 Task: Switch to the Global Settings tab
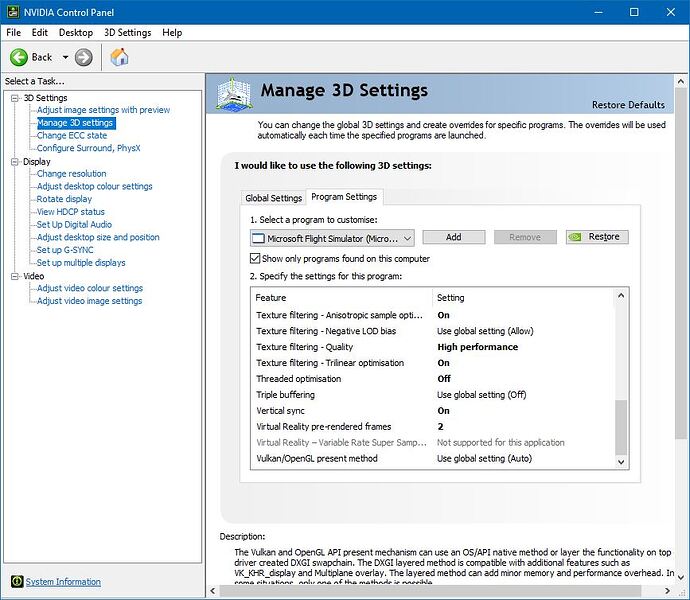[273, 198]
